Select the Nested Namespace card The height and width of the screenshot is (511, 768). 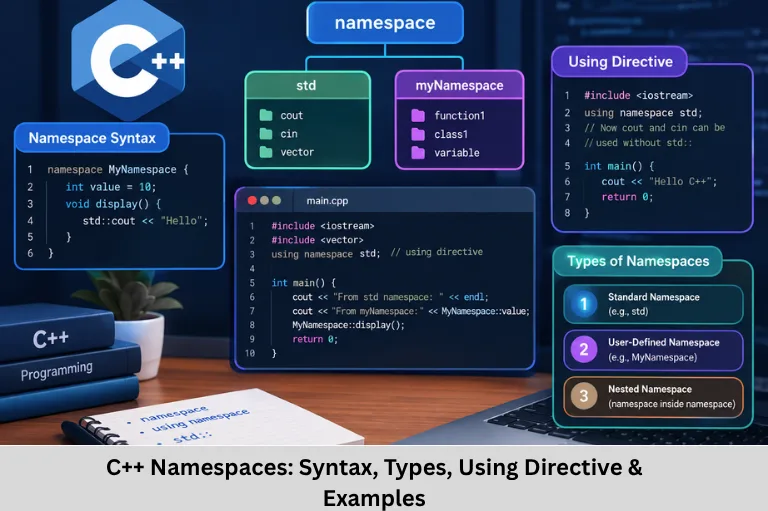point(653,397)
